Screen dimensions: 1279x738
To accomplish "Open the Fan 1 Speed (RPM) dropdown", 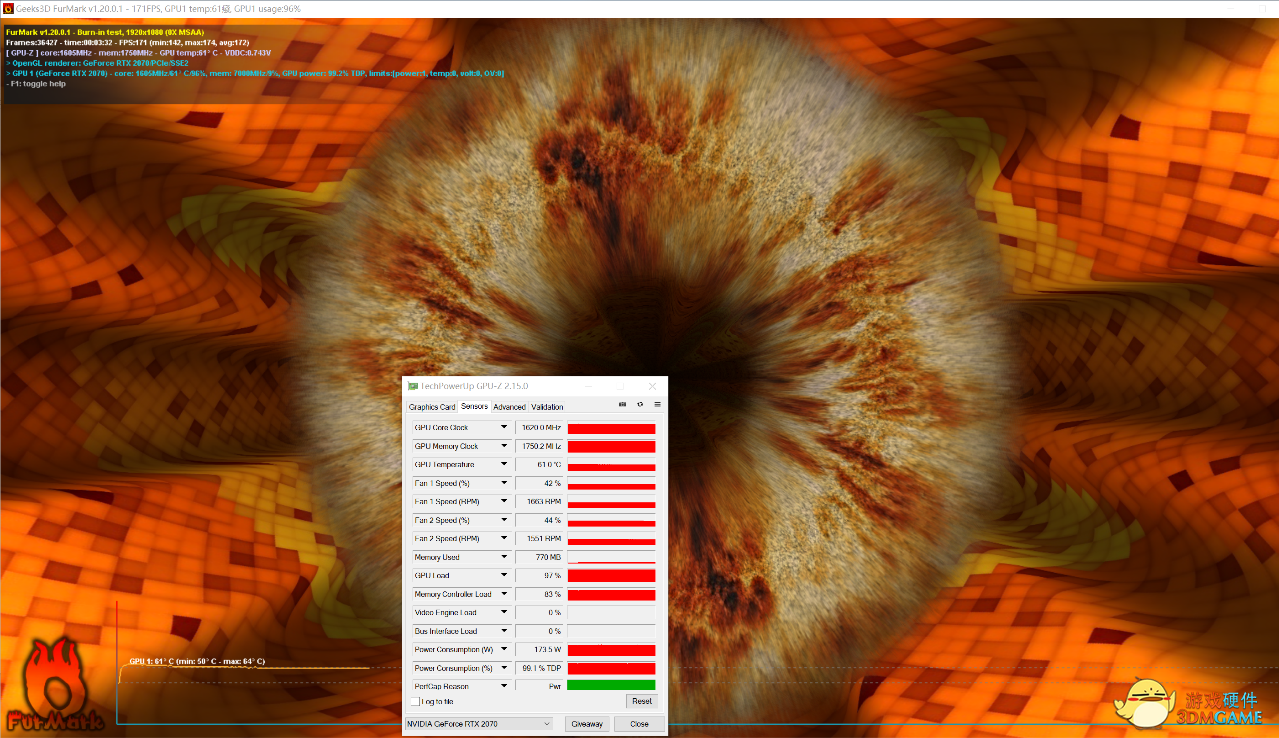I will 504,502.
